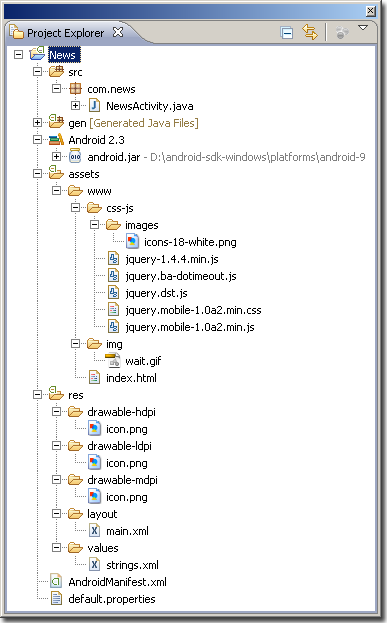Select 'AndroidManifest.xml' file name
387x623 pixels.
click(x=117, y=582)
